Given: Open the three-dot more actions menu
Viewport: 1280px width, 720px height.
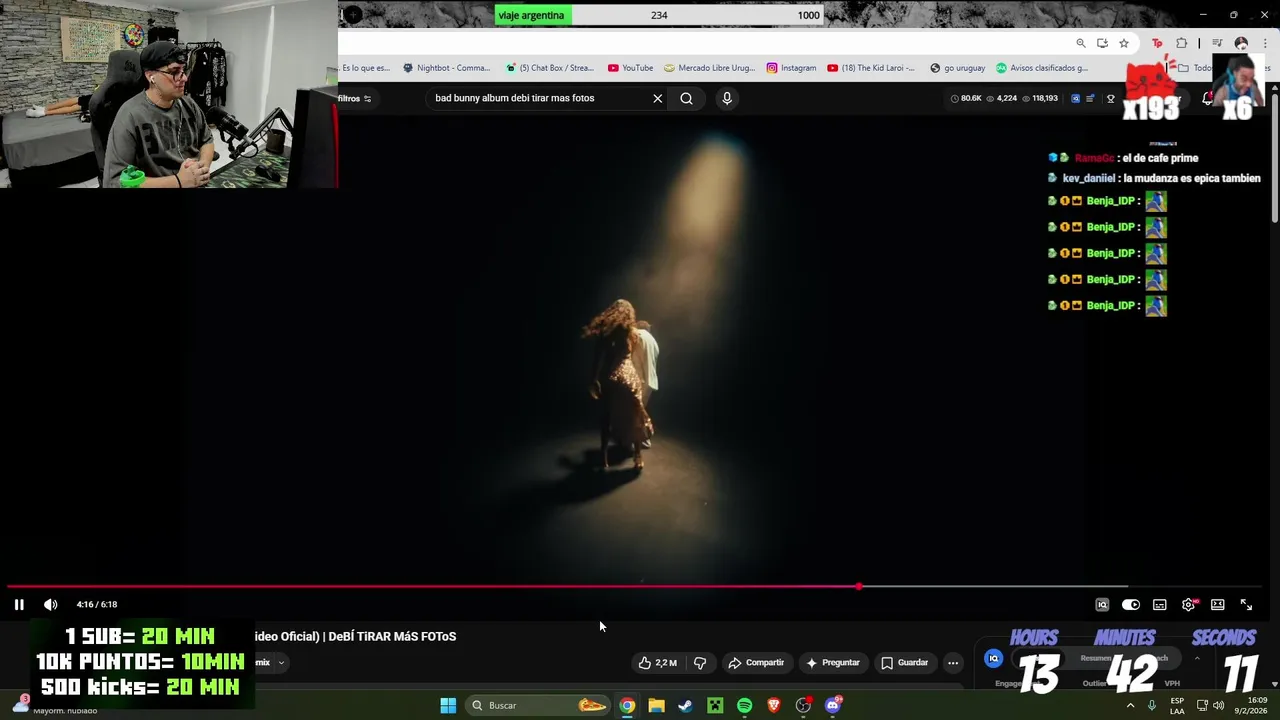Looking at the screenshot, I should point(953,662).
